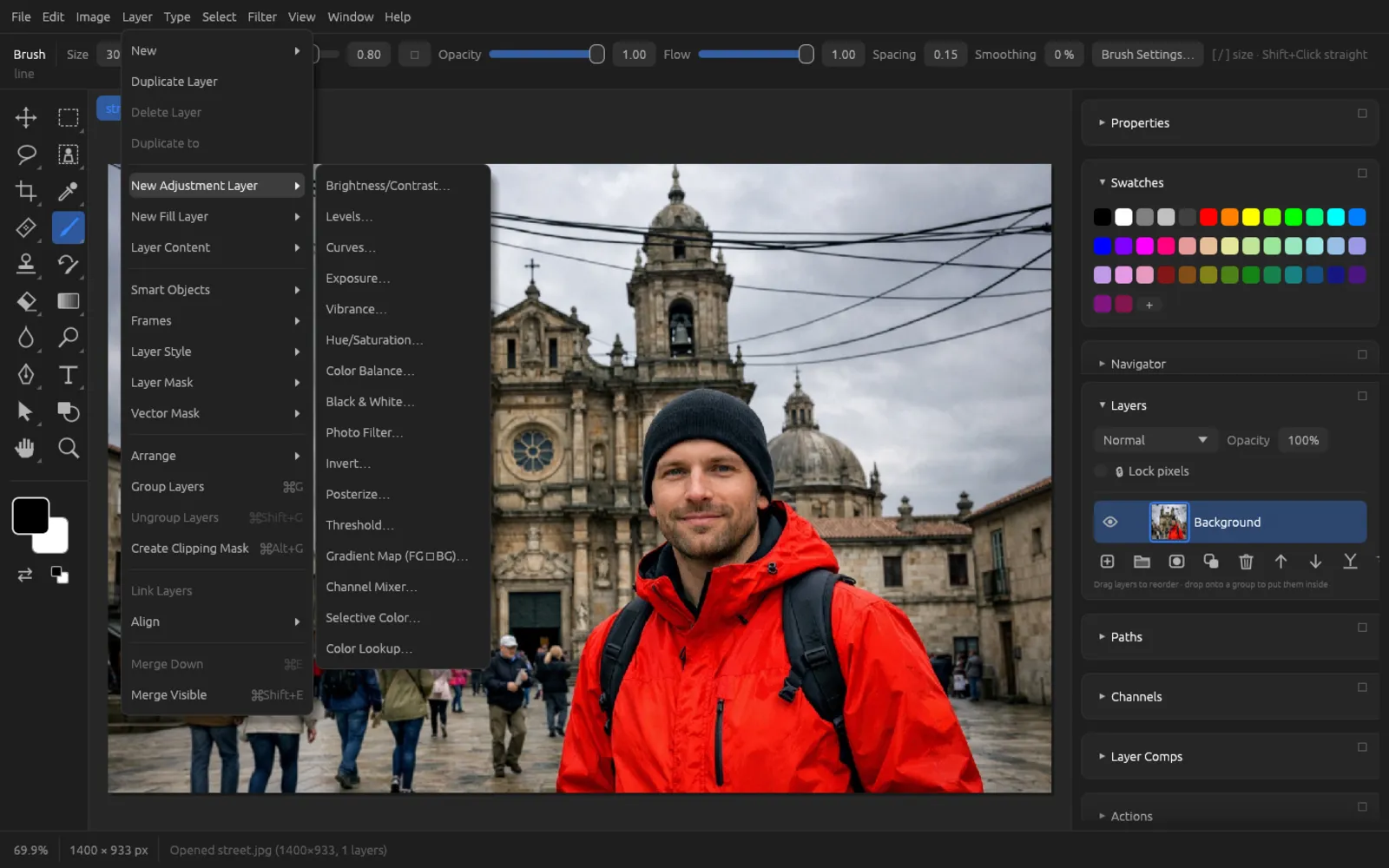The height and width of the screenshot is (868, 1389).
Task: Hide the Background layer visibility eye
Action: 1109,522
